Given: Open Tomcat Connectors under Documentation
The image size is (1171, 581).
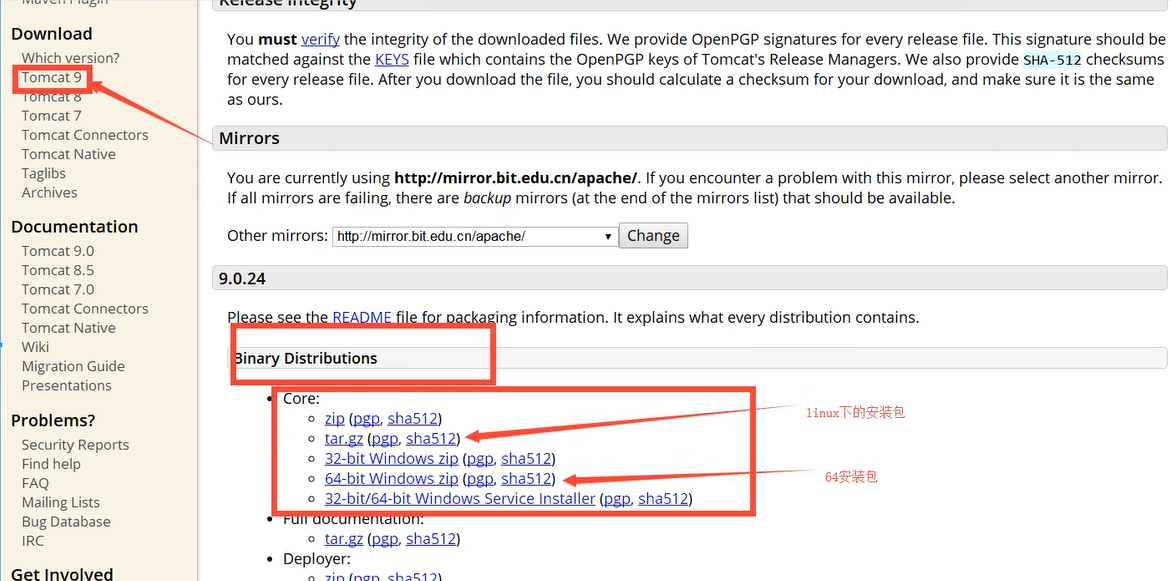Looking at the screenshot, I should coord(84,308).
